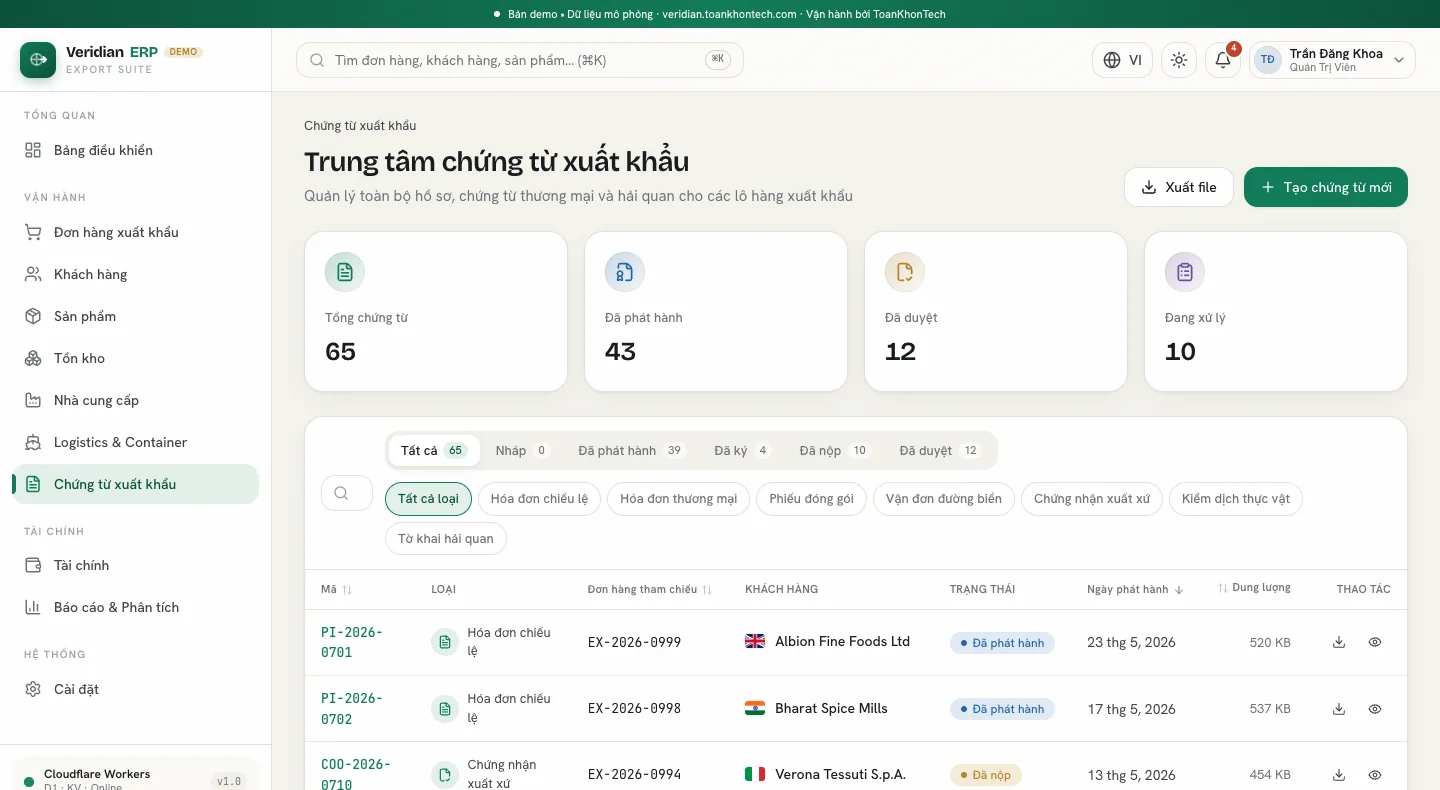The width and height of the screenshot is (1440, 790).
Task: Focus the global search field
Action: 520,60
